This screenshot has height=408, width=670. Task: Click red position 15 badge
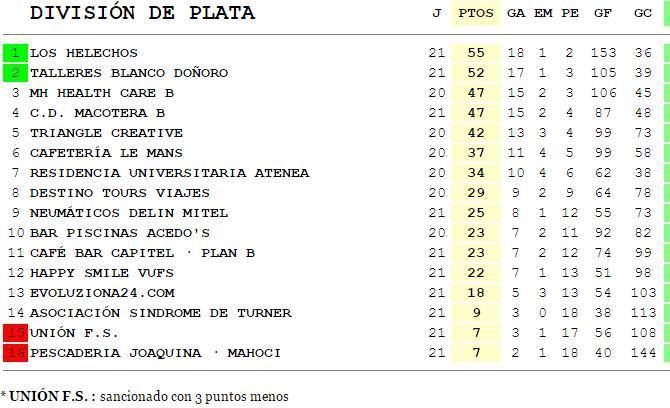tap(16, 333)
